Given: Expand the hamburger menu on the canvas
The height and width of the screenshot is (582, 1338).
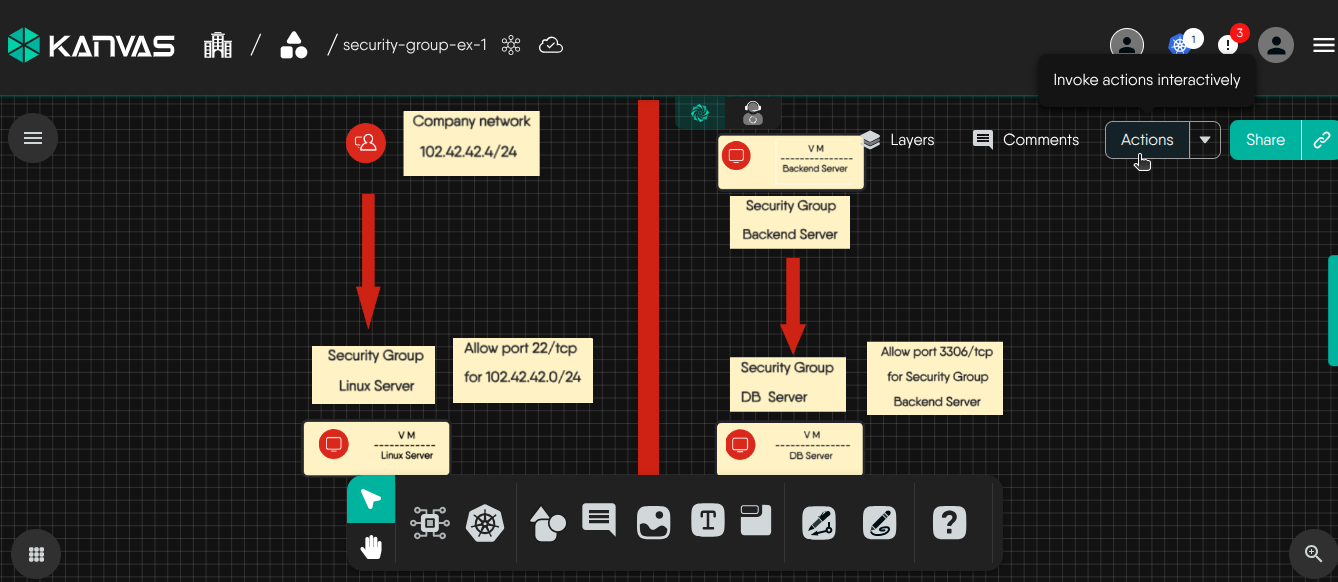Looking at the screenshot, I should tap(33, 138).
